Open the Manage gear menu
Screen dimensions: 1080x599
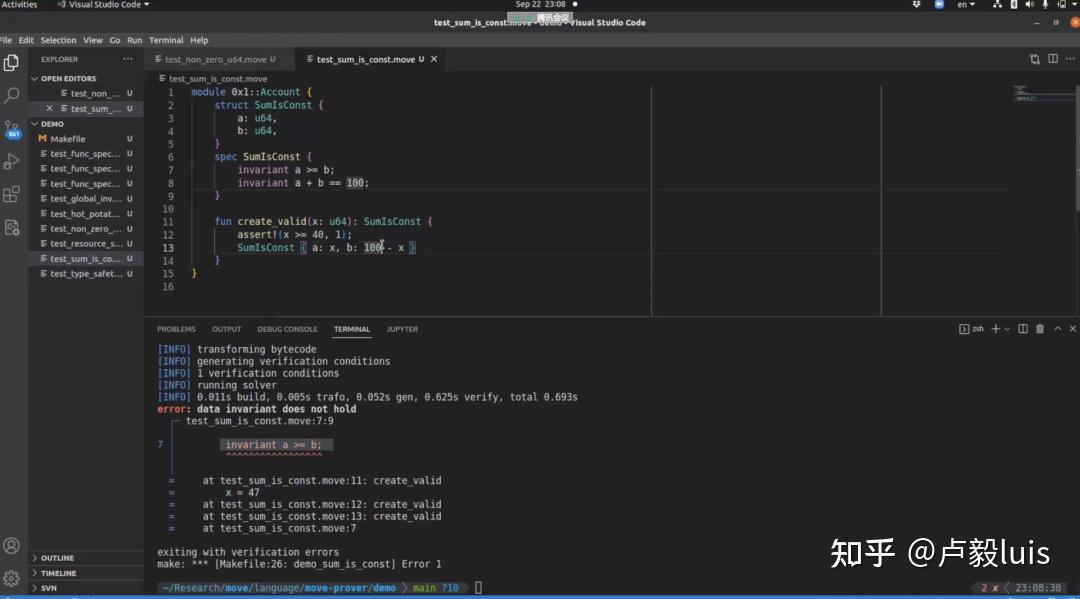(12, 578)
